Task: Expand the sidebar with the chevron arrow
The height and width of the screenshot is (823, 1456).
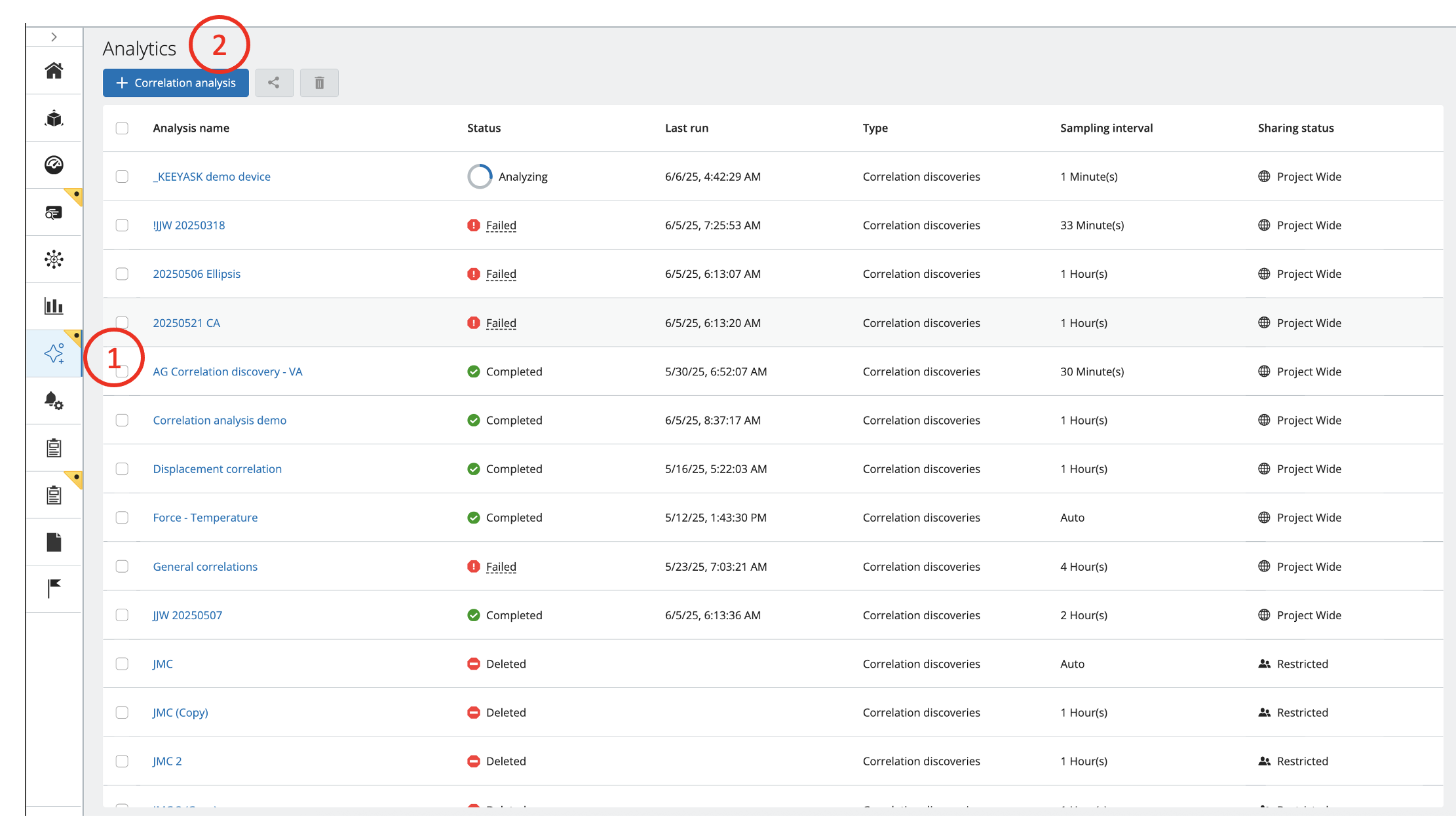Action: [54, 37]
